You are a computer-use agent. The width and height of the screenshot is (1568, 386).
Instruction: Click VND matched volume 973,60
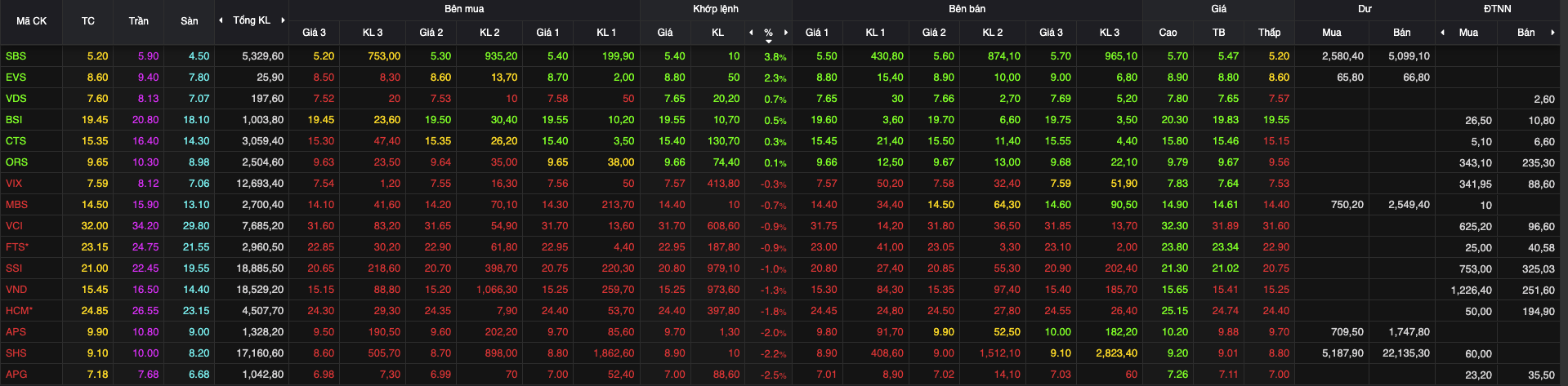724,290
